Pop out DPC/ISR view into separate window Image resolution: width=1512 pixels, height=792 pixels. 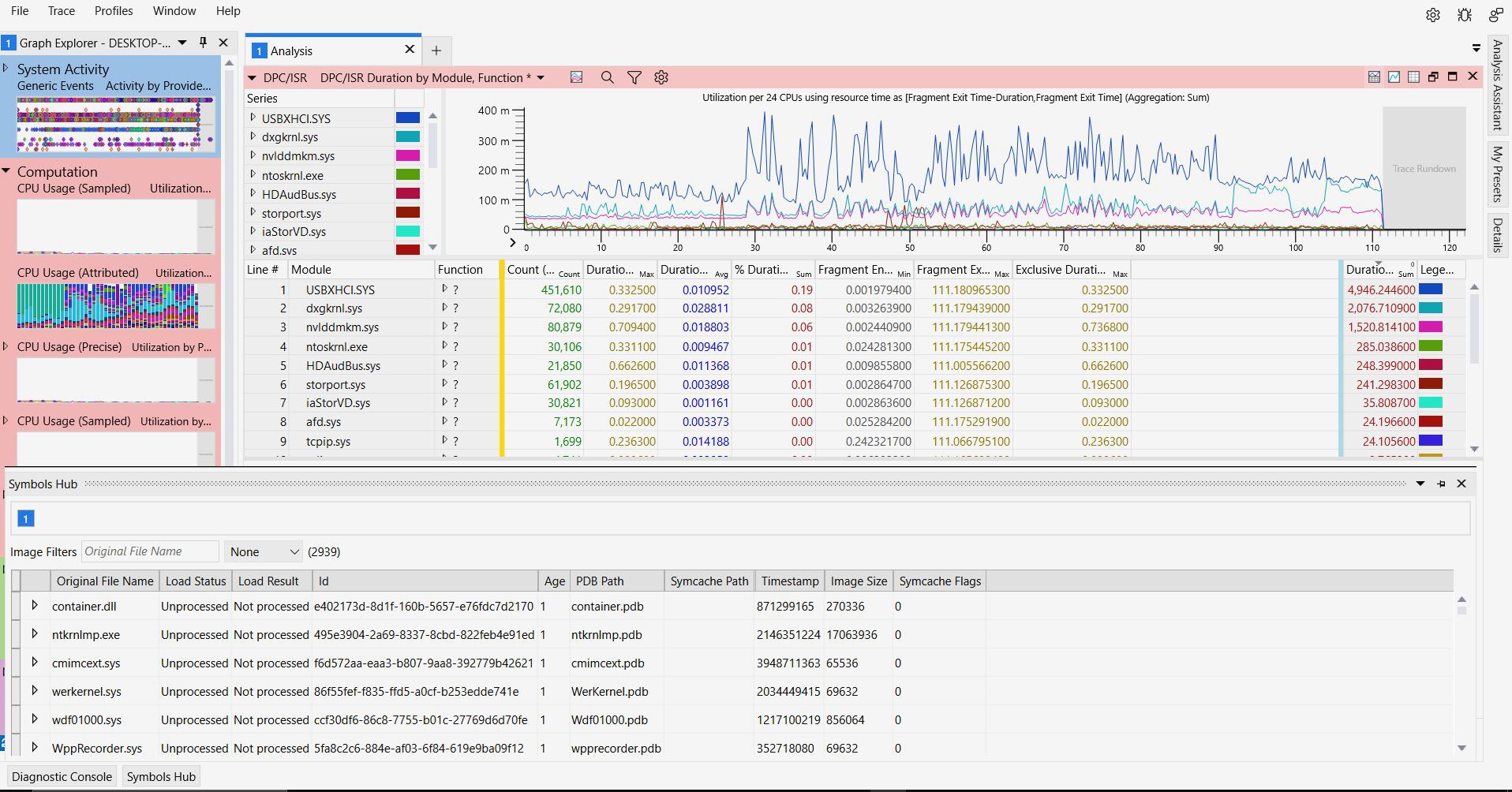coord(1432,77)
